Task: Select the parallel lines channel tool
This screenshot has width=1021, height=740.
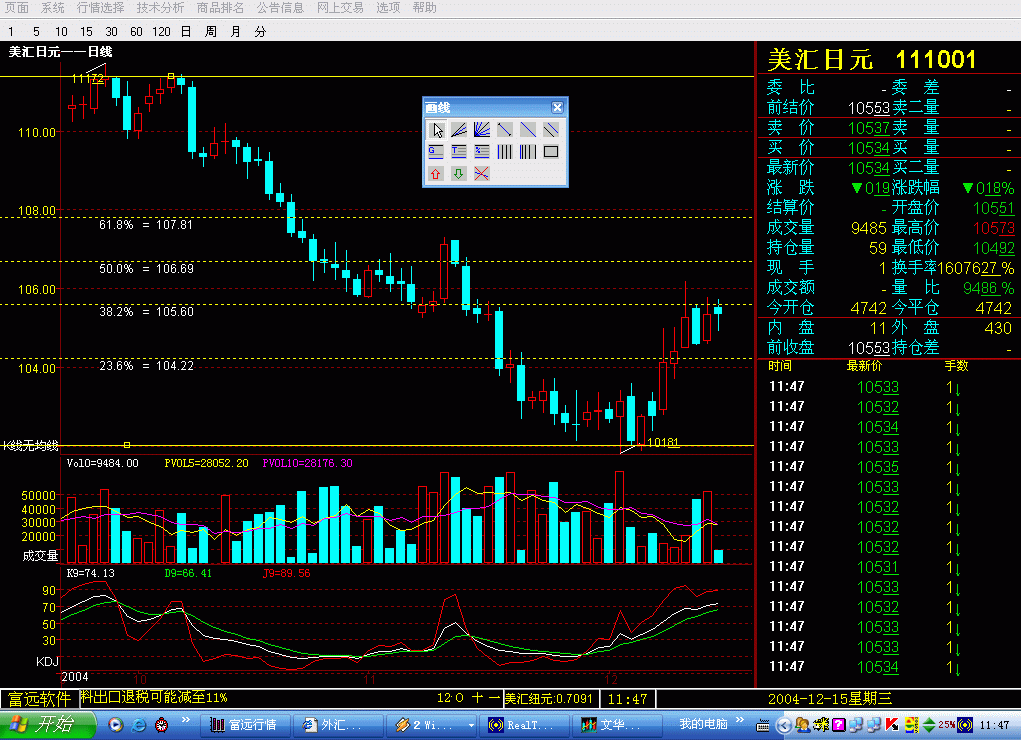Action: pyautogui.click(x=551, y=130)
